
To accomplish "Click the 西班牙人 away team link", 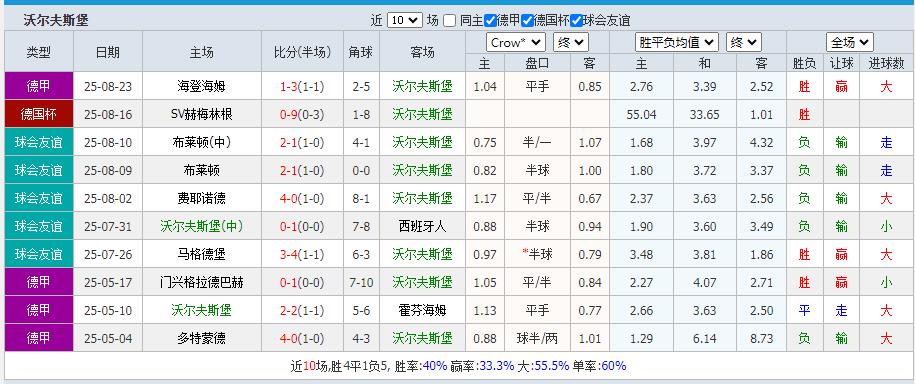I will pyautogui.click(x=422, y=227).
